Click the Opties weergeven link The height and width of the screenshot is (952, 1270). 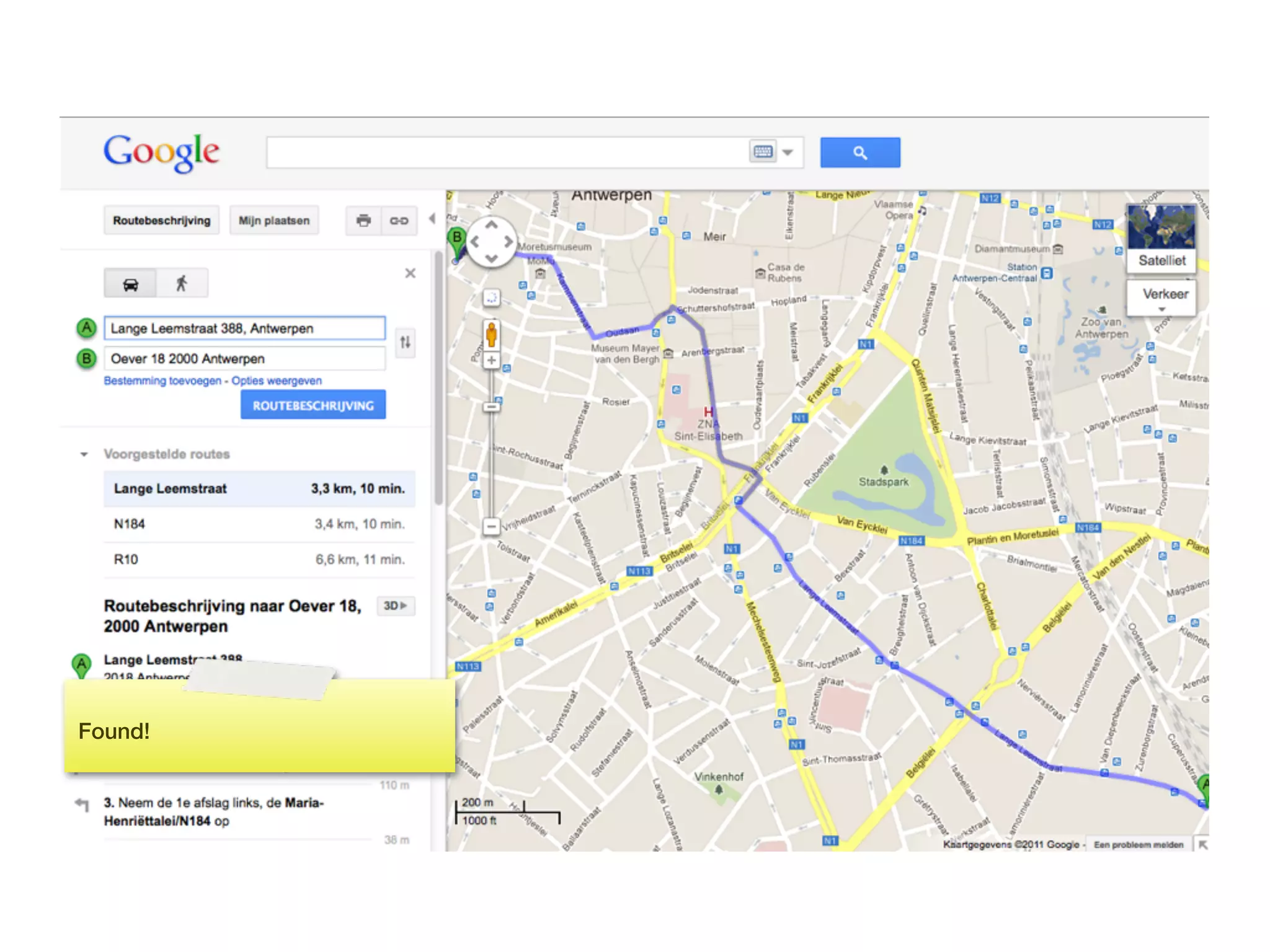[277, 381]
